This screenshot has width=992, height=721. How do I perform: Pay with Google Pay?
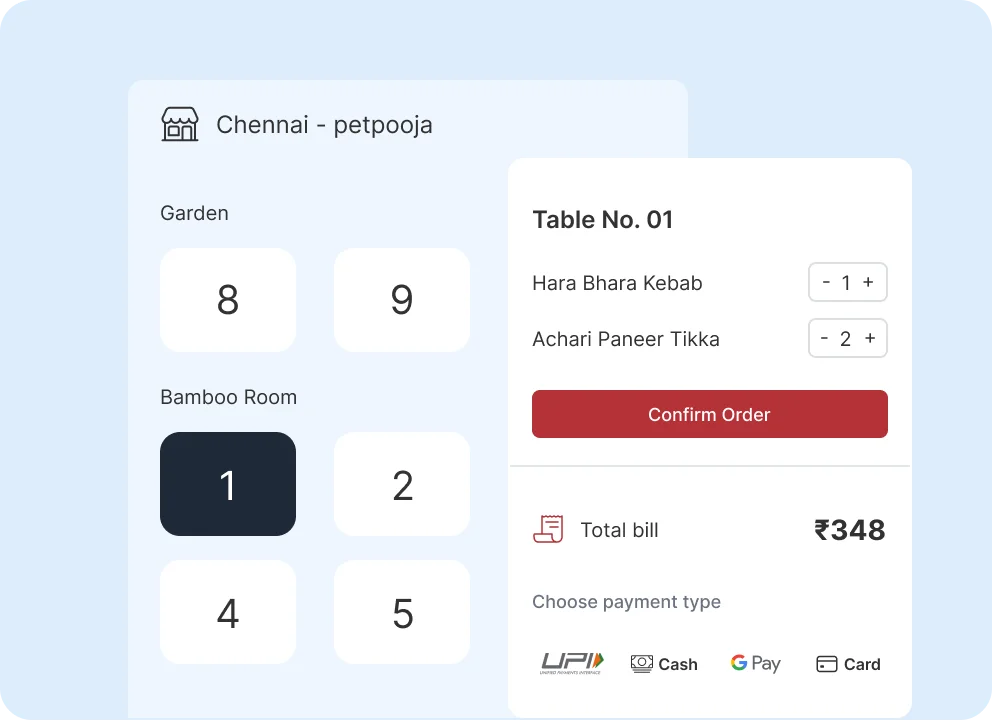(755, 663)
